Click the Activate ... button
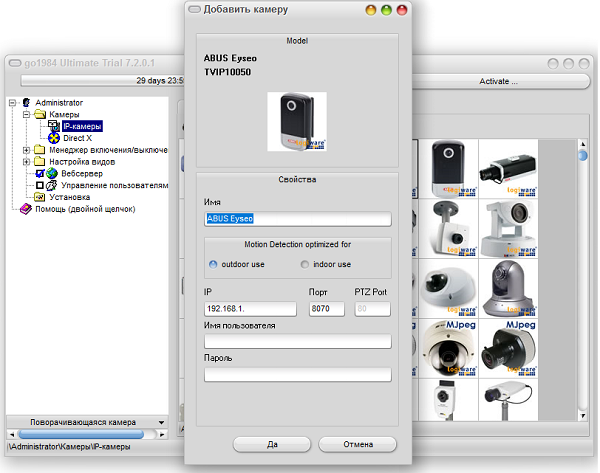 (498, 81)
